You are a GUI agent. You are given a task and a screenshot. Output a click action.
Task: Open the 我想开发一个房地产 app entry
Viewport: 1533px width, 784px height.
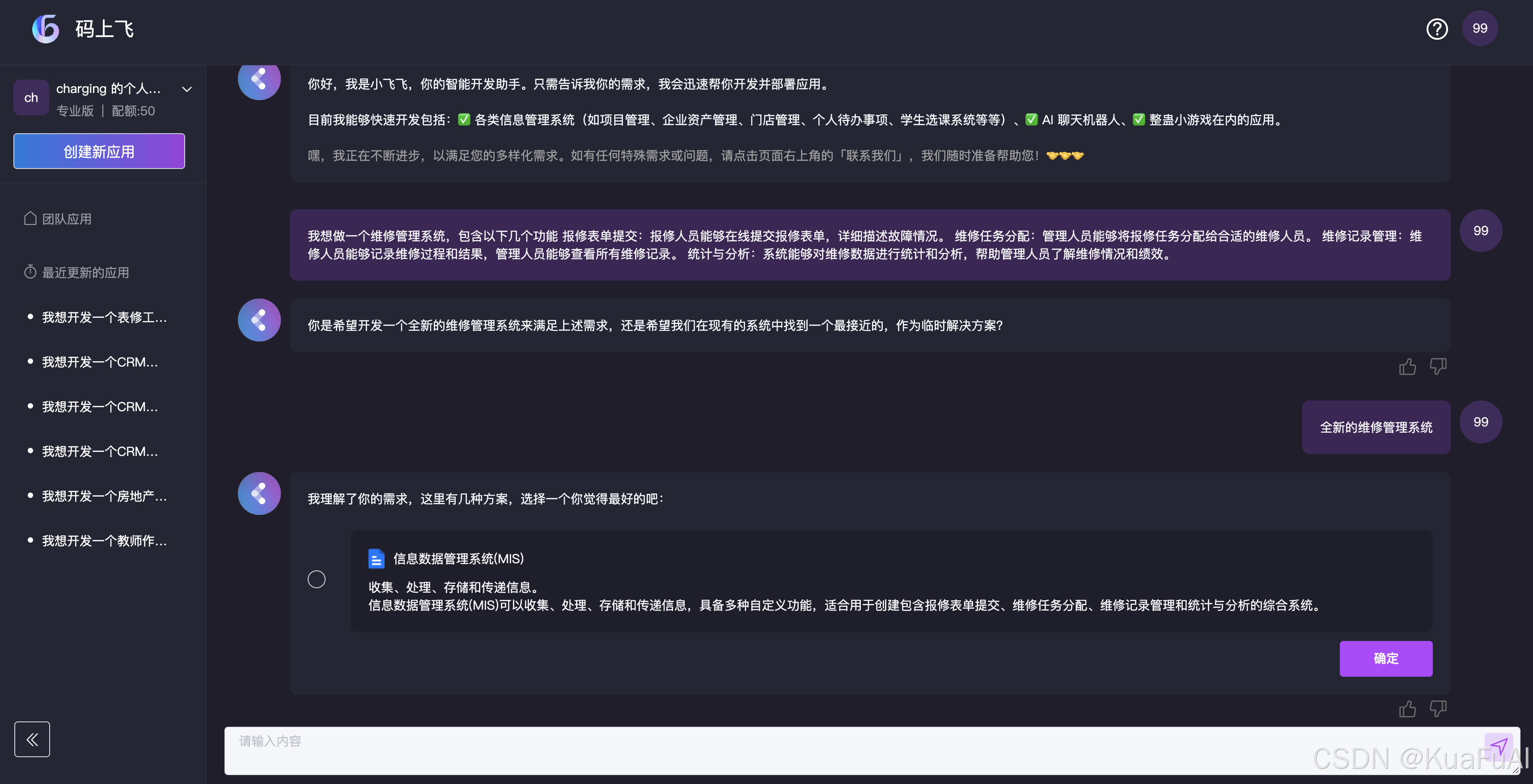tap(104, 496)
